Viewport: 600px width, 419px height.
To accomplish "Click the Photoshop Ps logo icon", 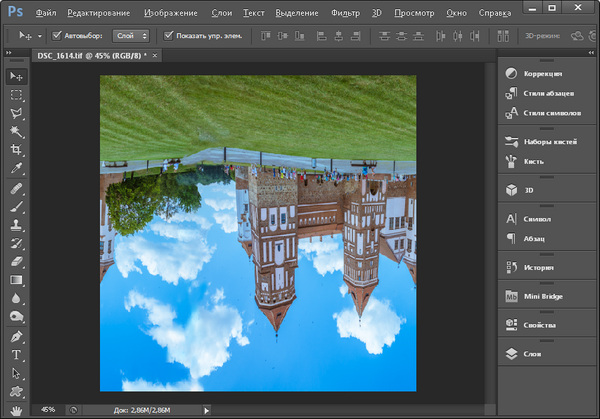I will 16,12.
